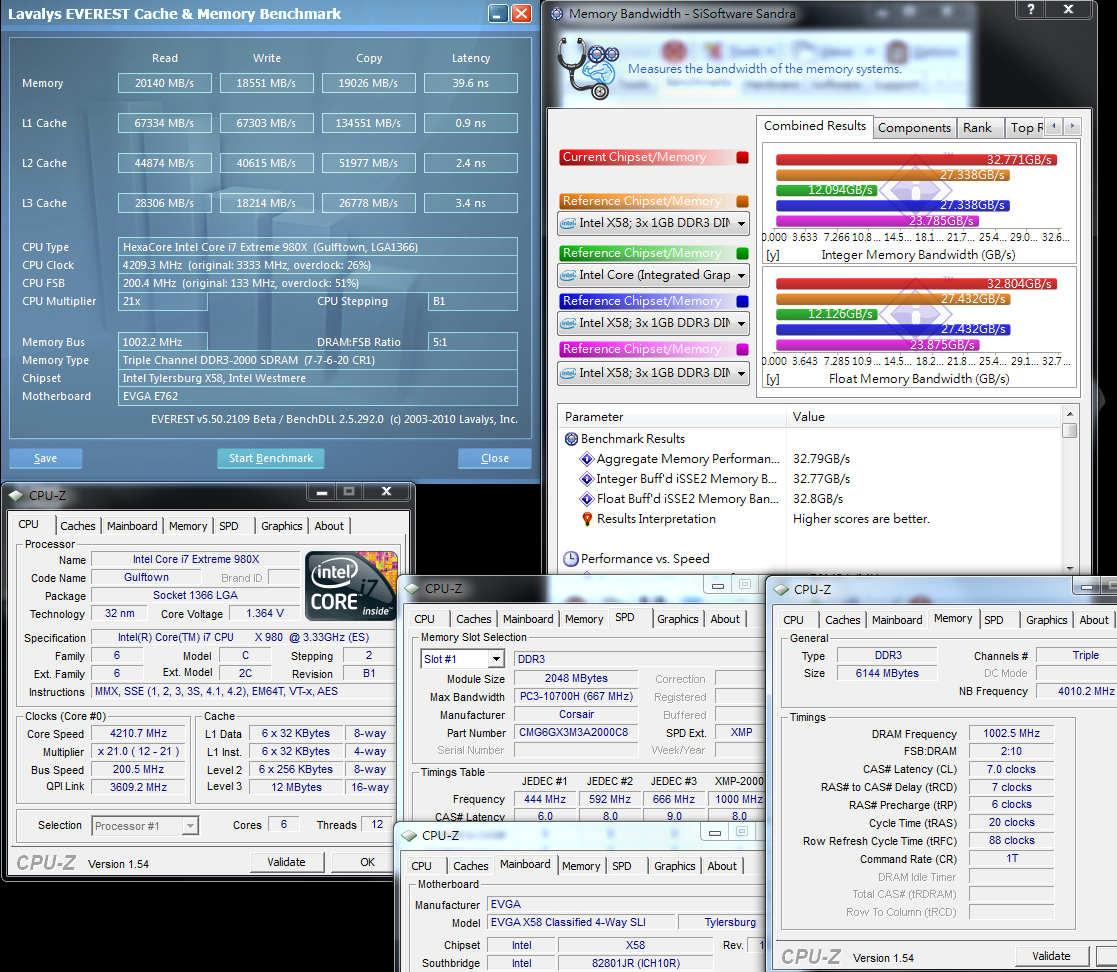Open the orange reference Intel X58 dropdown
The height and width of the screenshot is (972, 1117).
pos(741,223)
